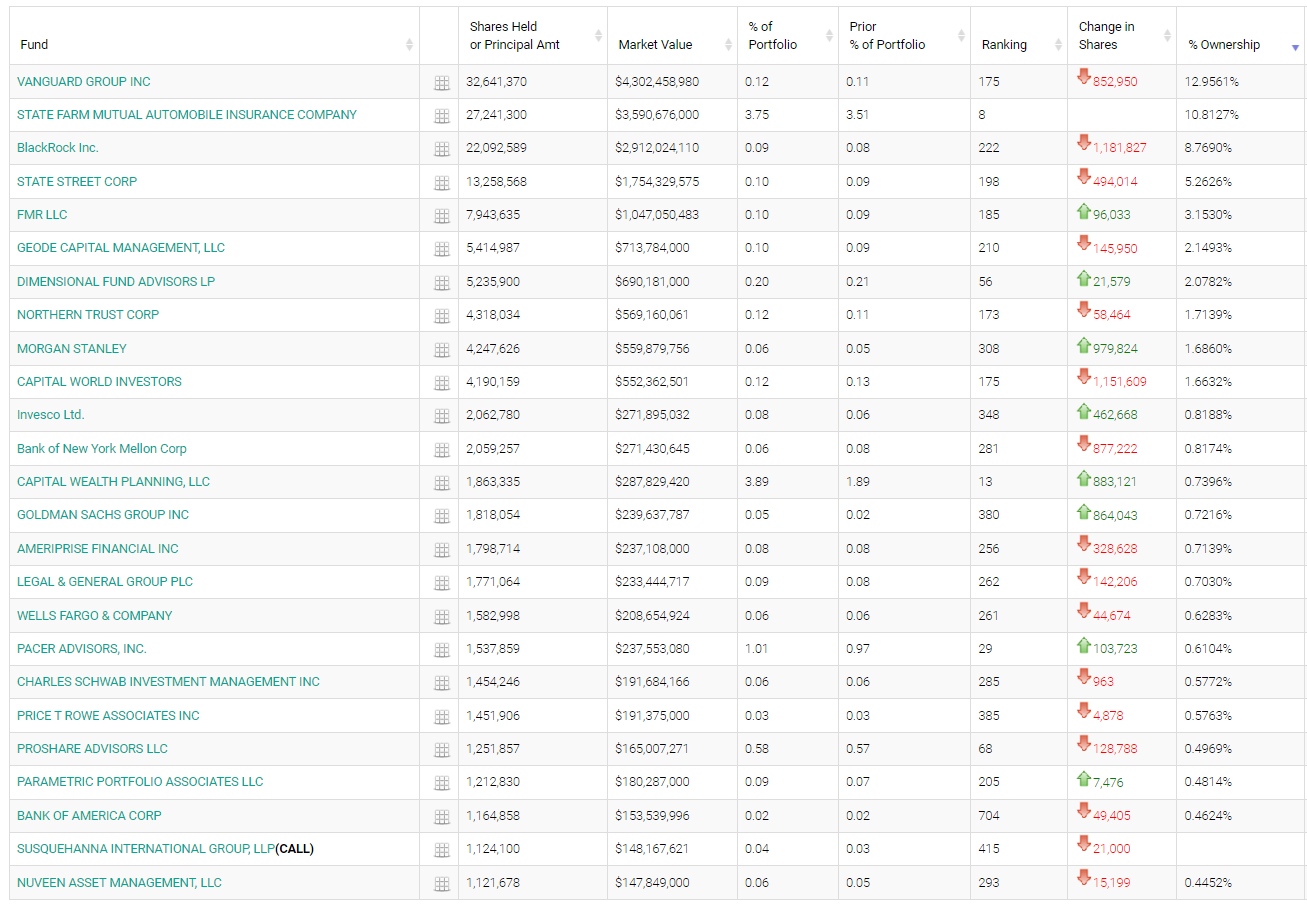Viewport: 1307px width, 904px height.
Task: Open GOLDMAN SACHS GROUP INC link
Action: tap(103, 514)
